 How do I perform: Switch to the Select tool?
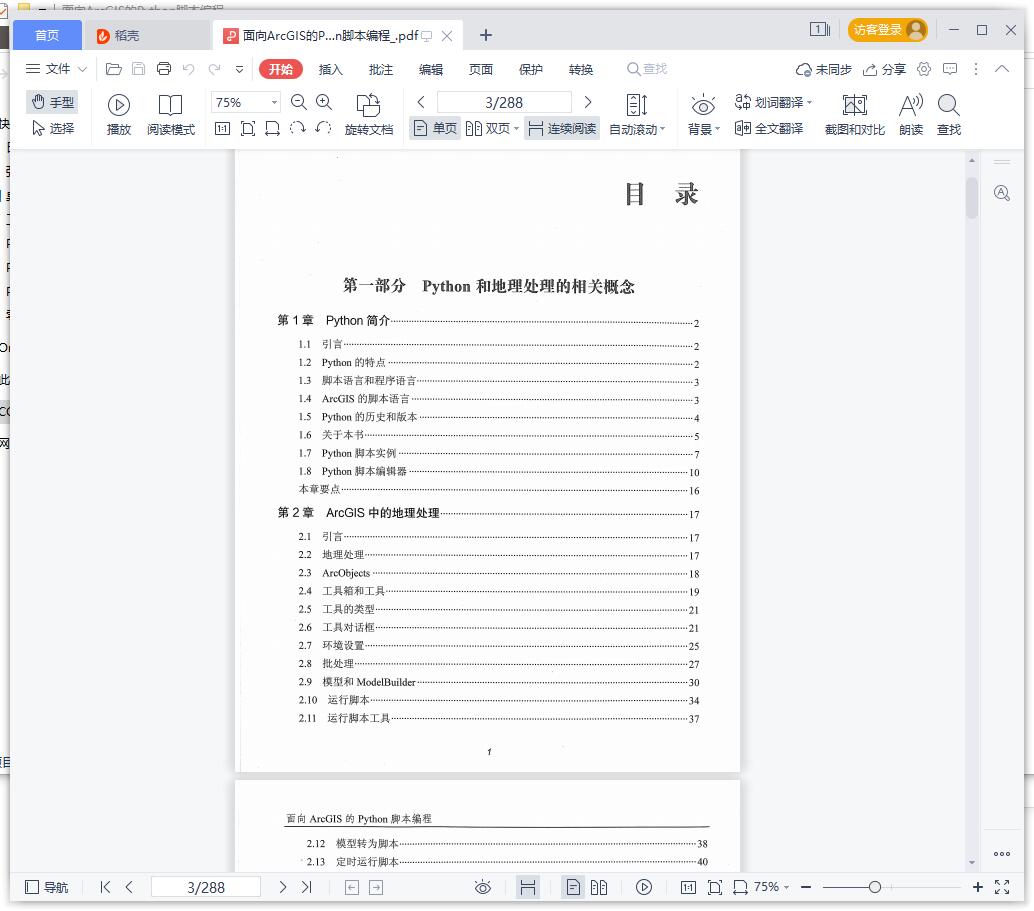(53, 128)
